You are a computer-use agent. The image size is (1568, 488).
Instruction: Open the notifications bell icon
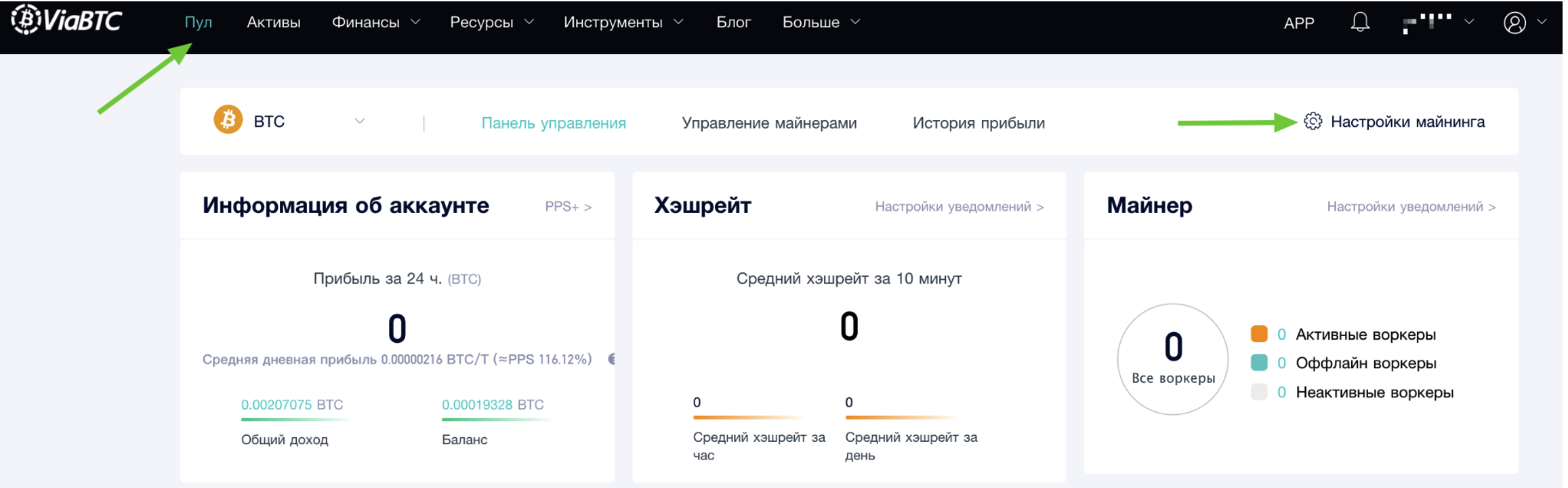tap(1360, 22)
